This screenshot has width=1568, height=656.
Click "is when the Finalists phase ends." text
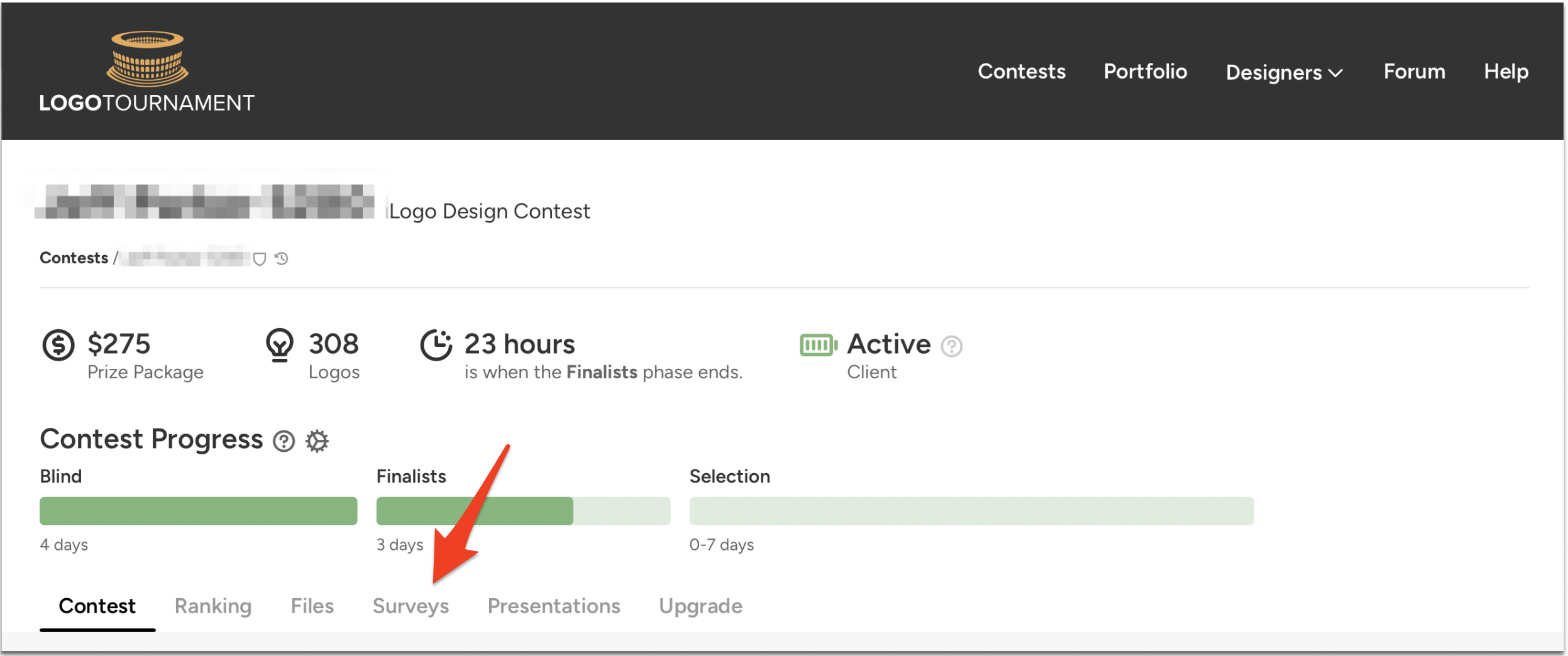[603, 373]
